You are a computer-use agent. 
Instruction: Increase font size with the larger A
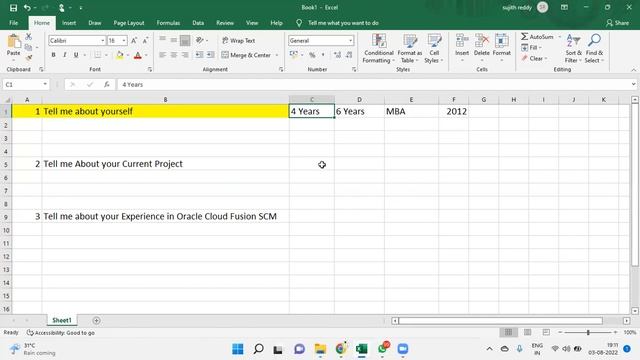pos(134,40)
